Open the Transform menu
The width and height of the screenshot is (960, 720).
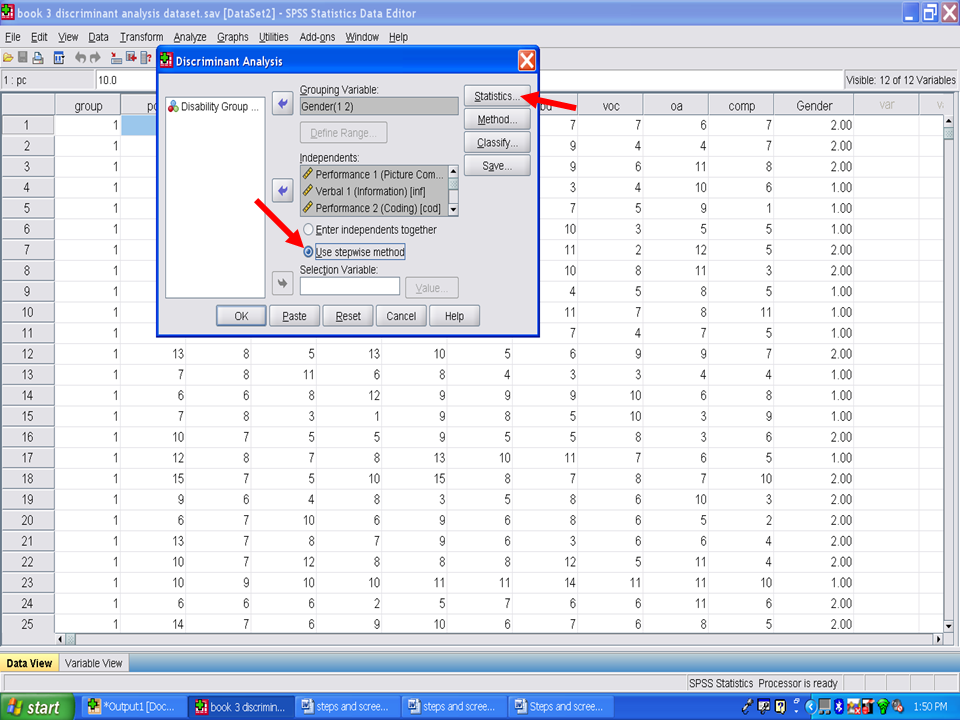pos(141,37)
